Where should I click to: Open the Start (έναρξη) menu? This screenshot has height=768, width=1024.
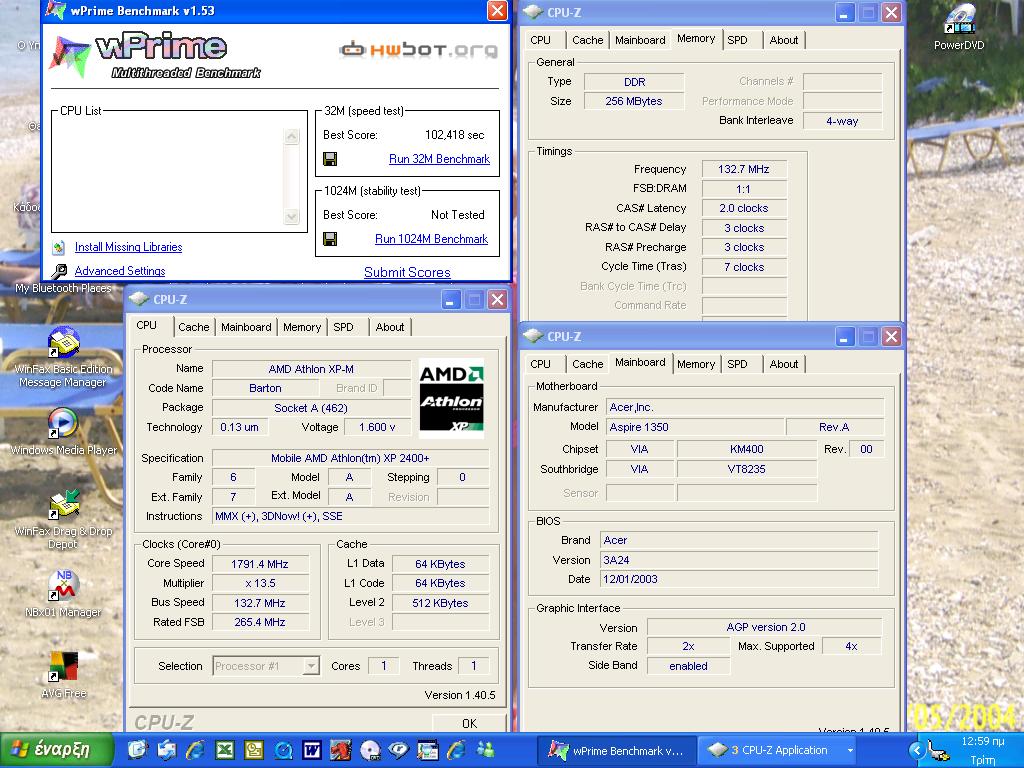[x=56, y=750]
